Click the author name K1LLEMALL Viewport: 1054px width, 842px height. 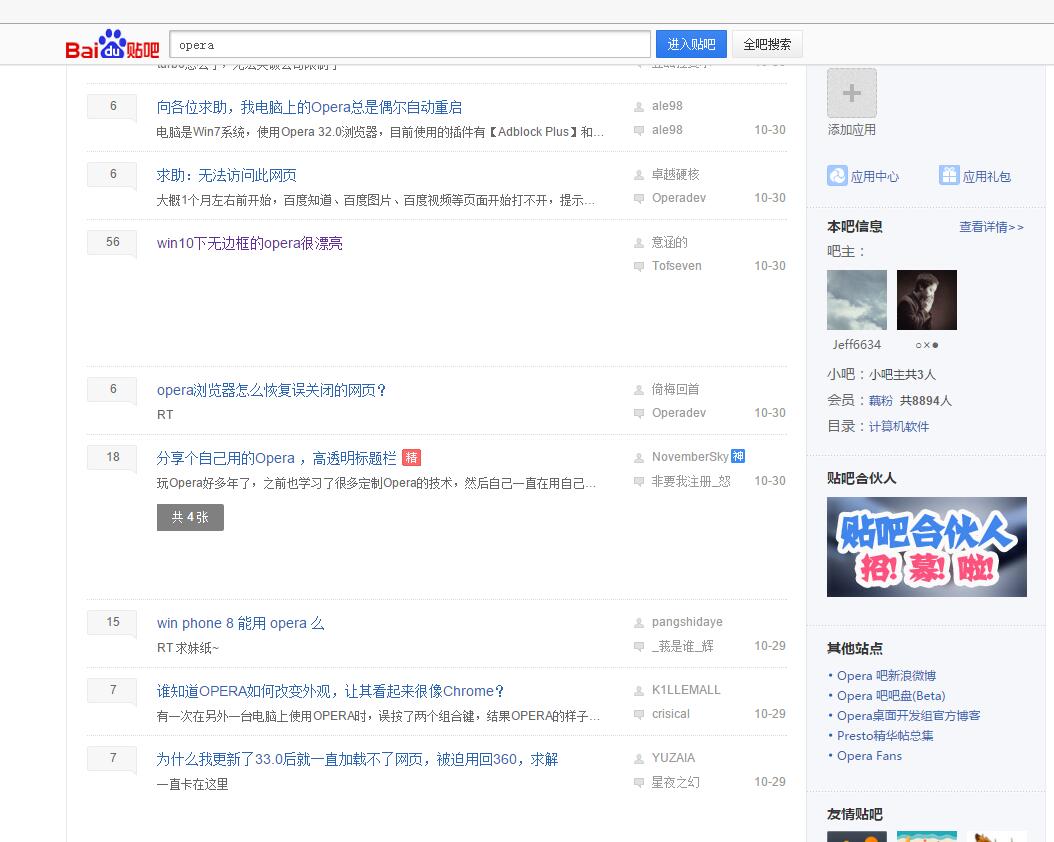pyautogui.click(x=686, y=689)
